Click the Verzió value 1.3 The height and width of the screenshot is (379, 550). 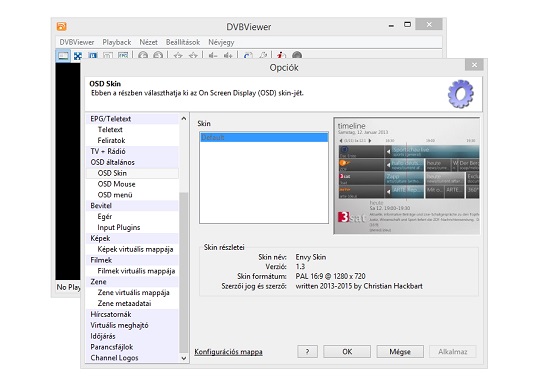[300, 267]
